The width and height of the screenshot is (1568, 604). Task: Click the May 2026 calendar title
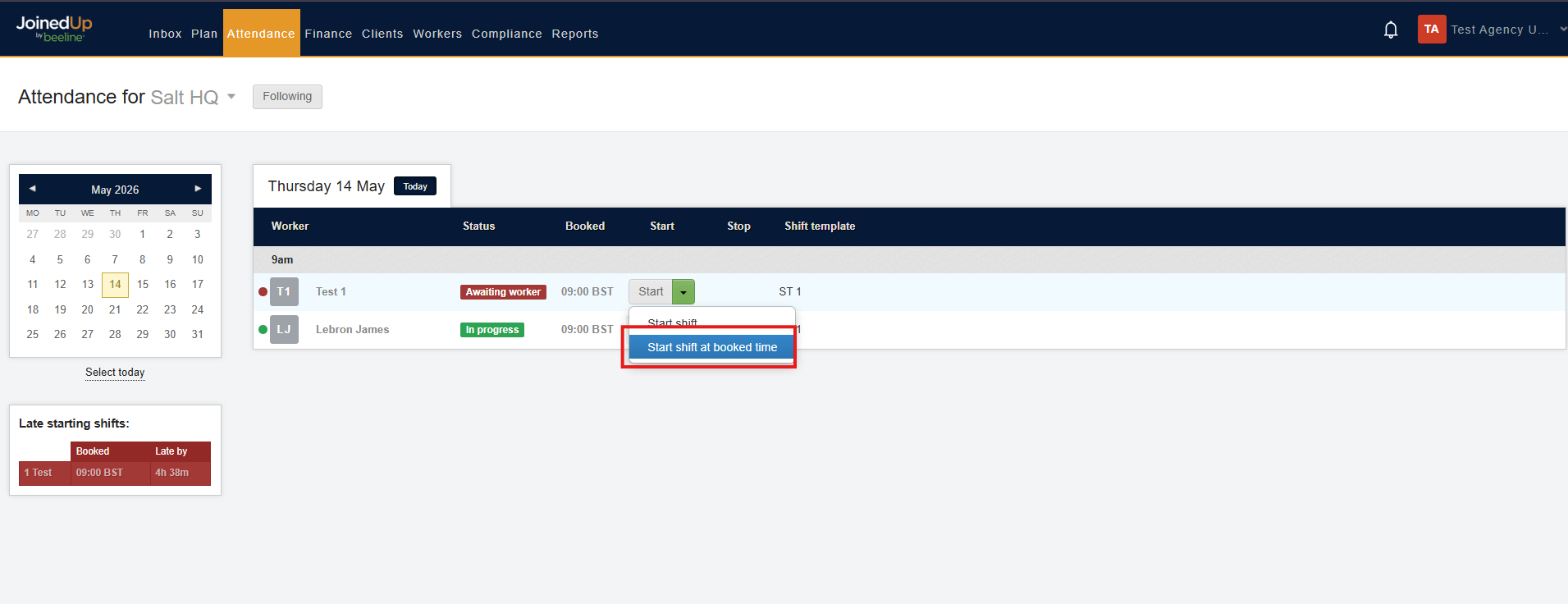(115, 190)
